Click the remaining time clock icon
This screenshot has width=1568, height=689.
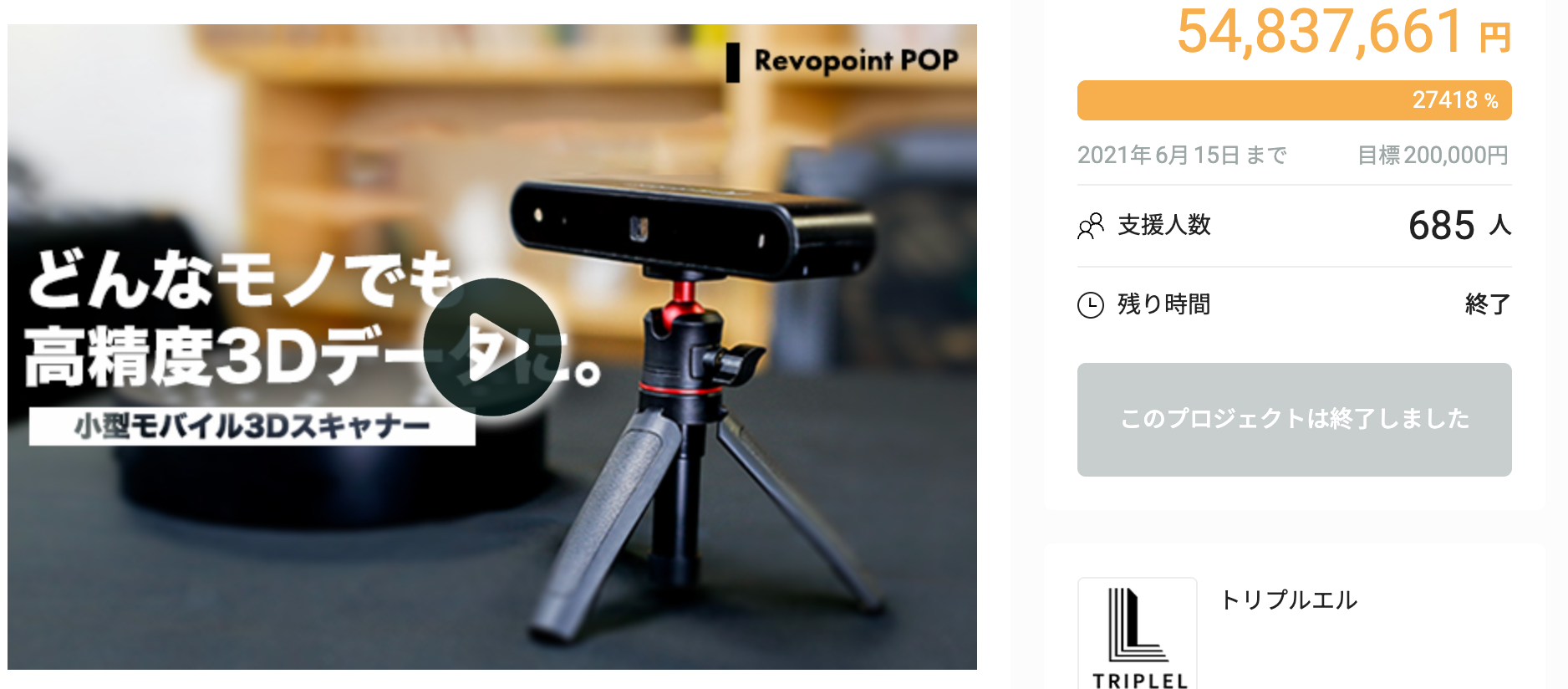tap(1091, 305)
